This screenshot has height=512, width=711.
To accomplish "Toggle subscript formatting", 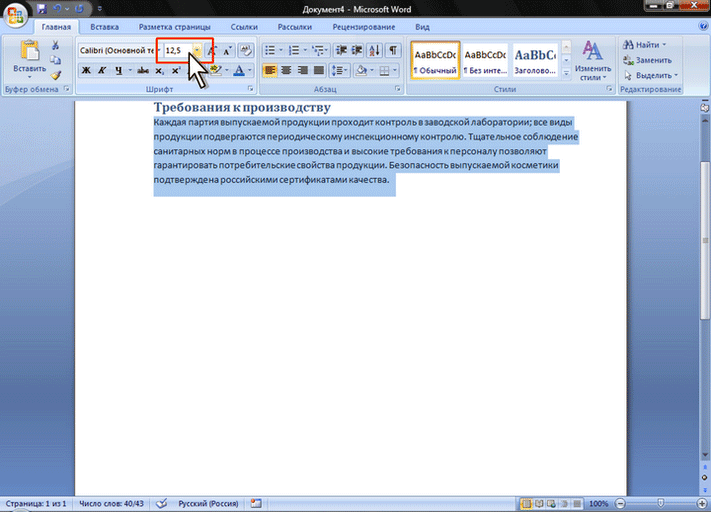I will pos(159,70).
